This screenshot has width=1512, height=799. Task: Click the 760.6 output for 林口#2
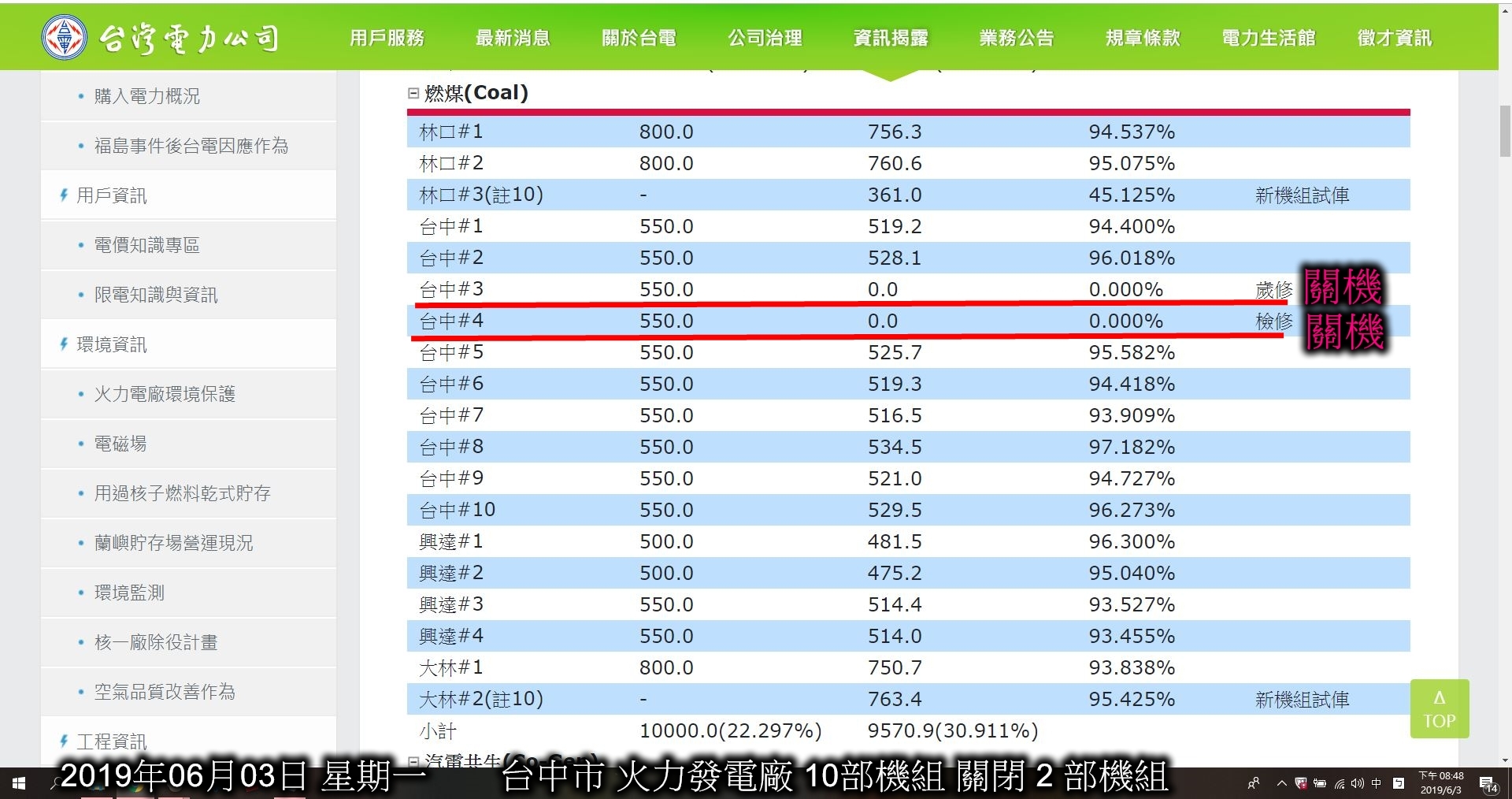point(895,163)
